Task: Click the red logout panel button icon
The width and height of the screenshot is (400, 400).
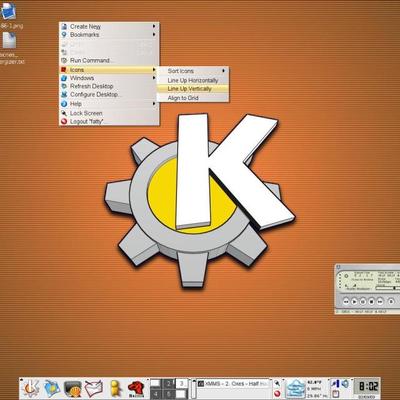Action: (277, 394)
